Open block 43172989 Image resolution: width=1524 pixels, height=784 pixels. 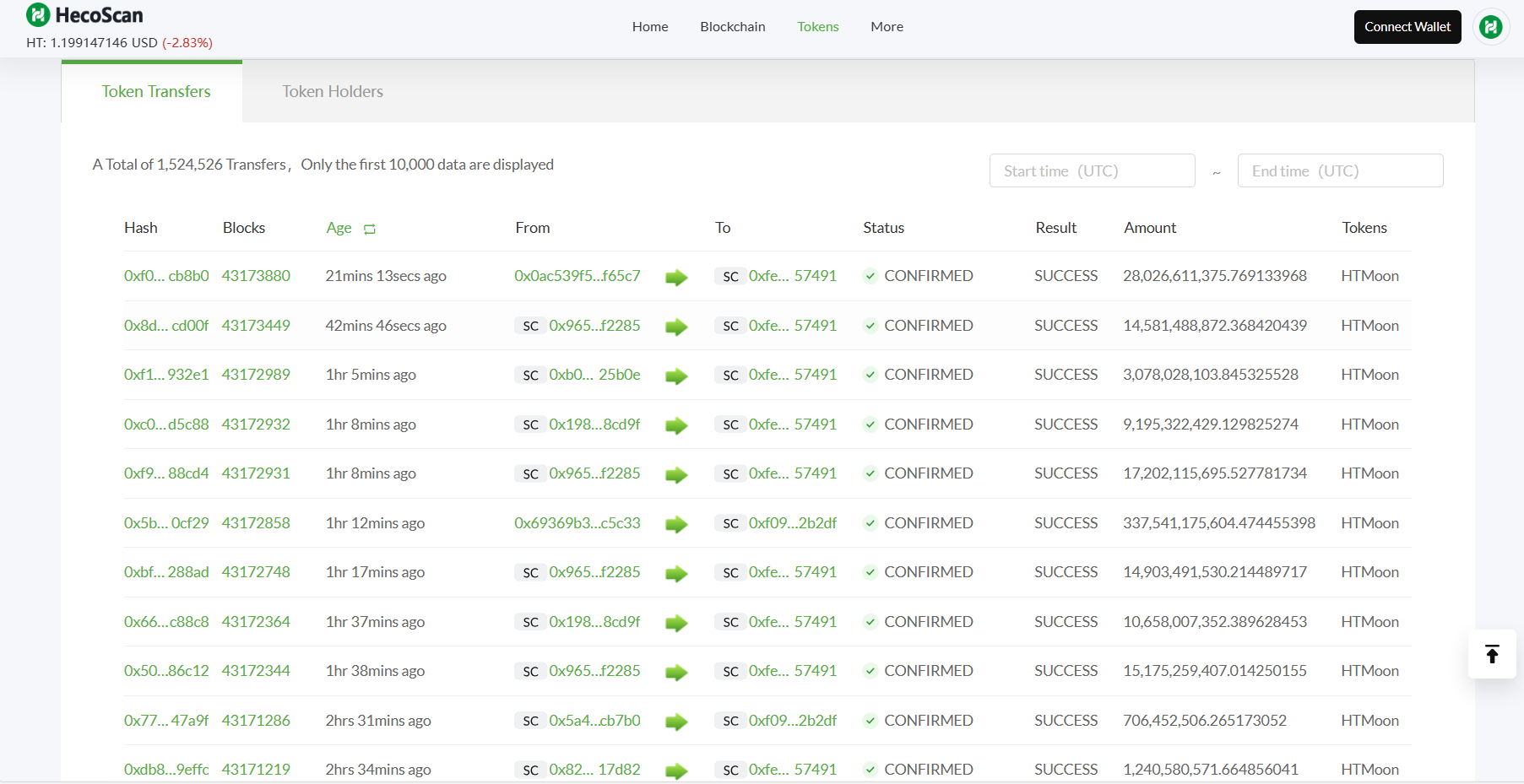click(256, 375)
